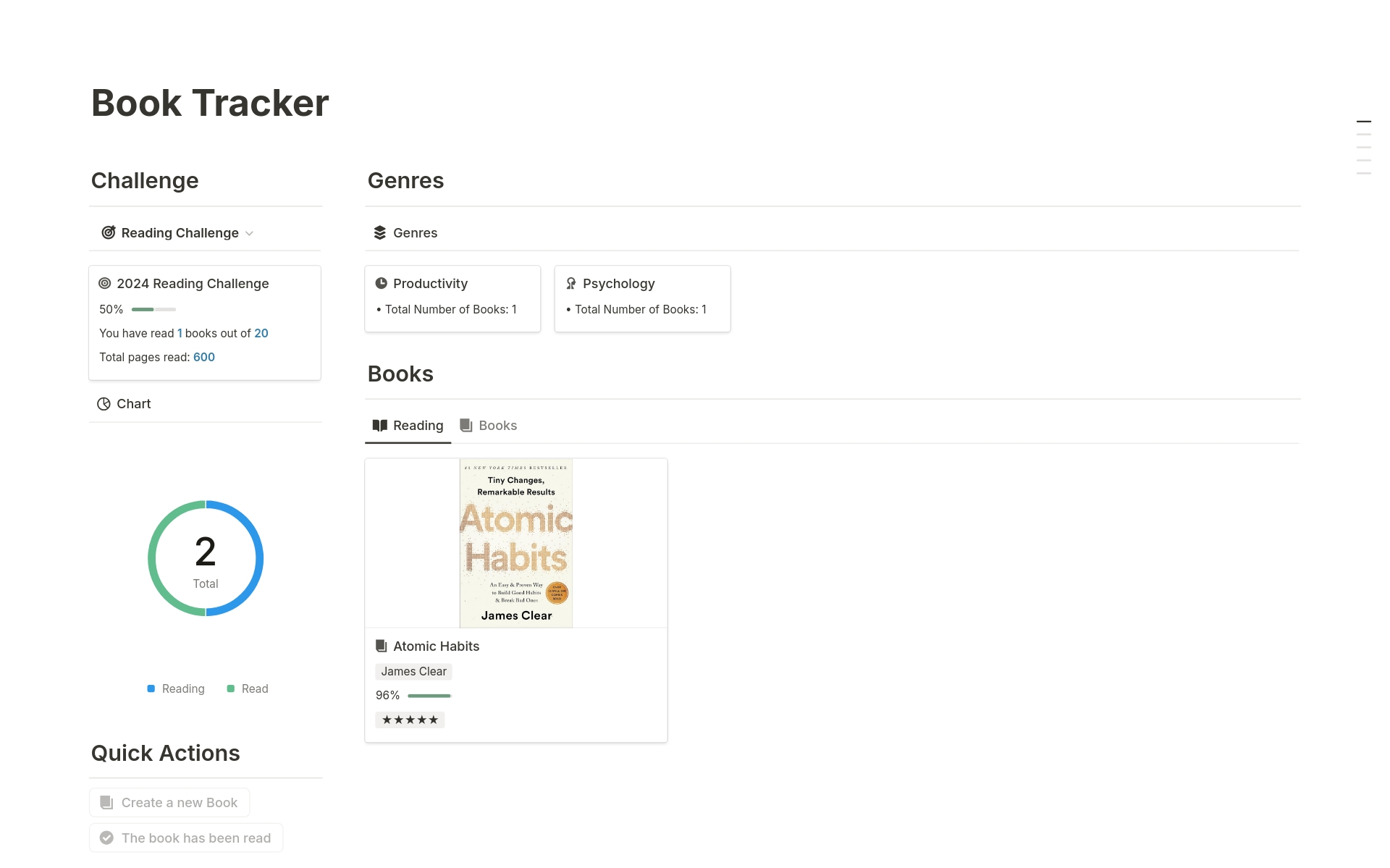Click the target icon beside Reading Challenge

tap(107, 232)
